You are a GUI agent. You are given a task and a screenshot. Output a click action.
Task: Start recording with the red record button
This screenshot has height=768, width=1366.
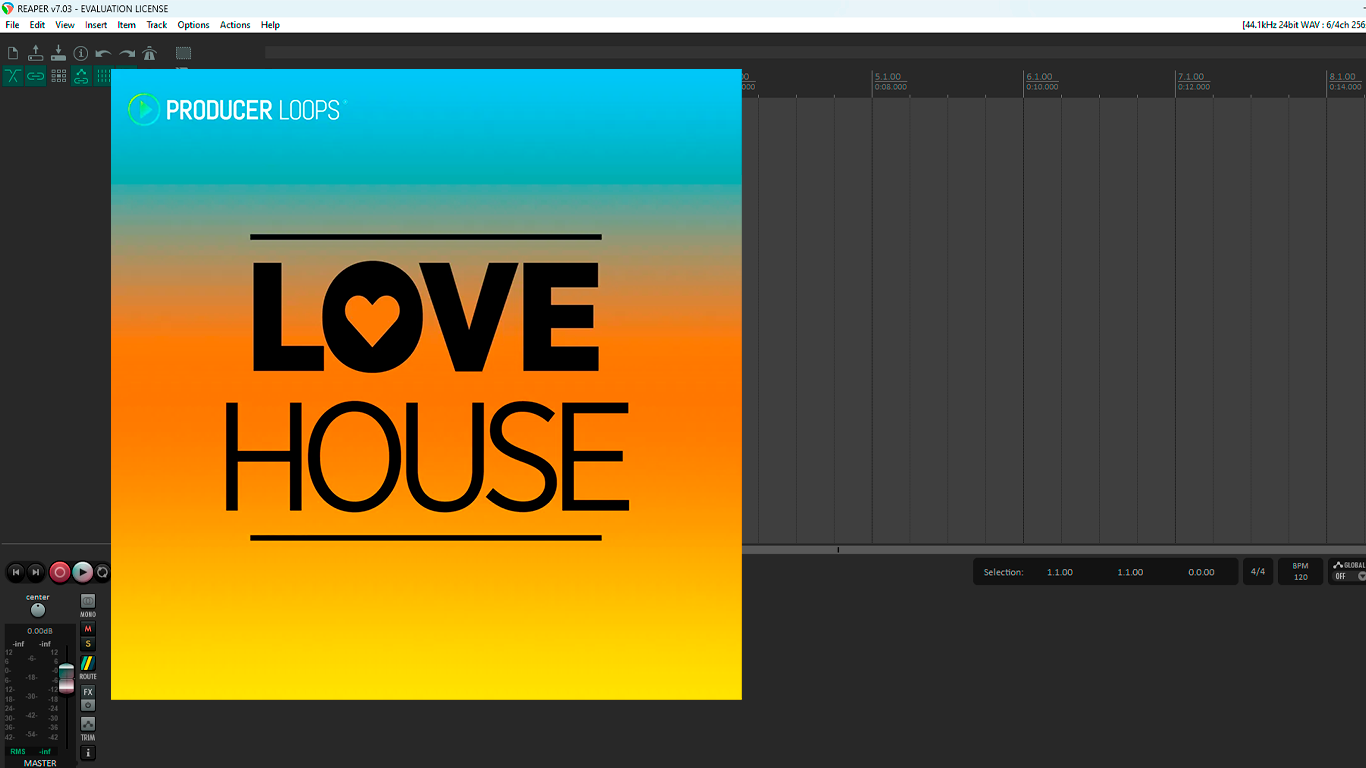coord(60,572)
